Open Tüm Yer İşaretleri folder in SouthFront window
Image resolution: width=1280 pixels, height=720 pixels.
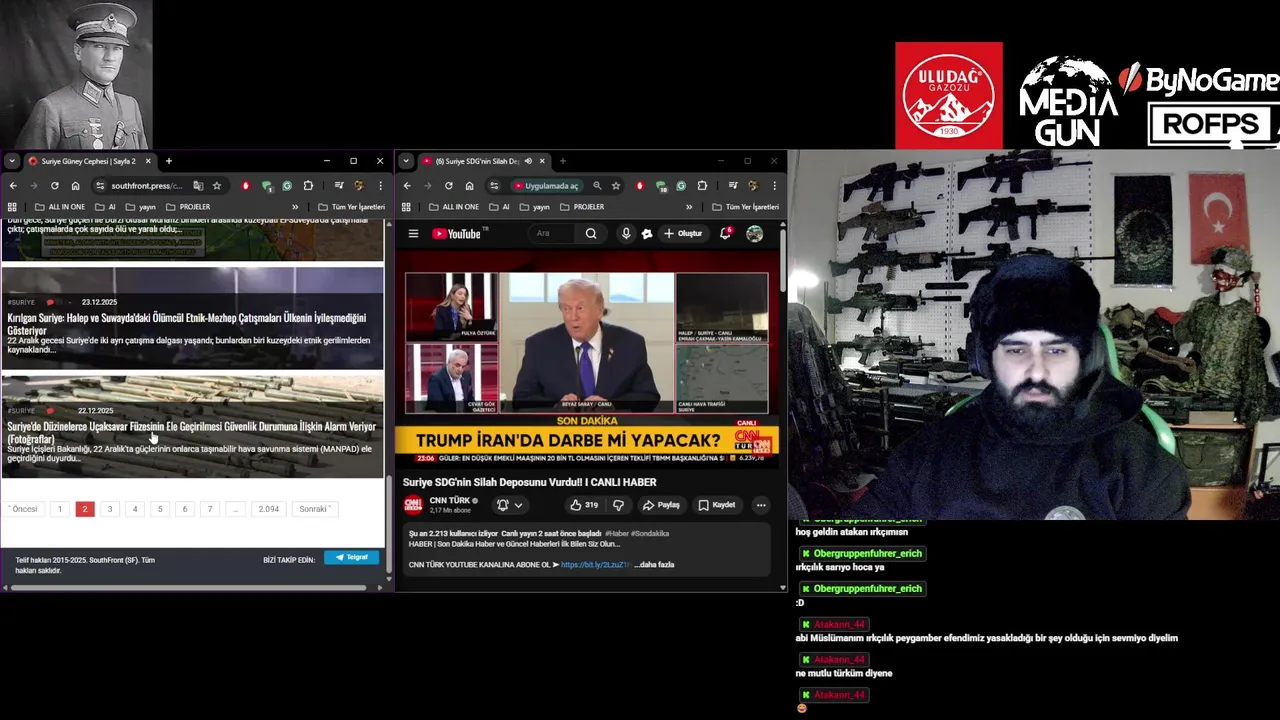[351, 207]
